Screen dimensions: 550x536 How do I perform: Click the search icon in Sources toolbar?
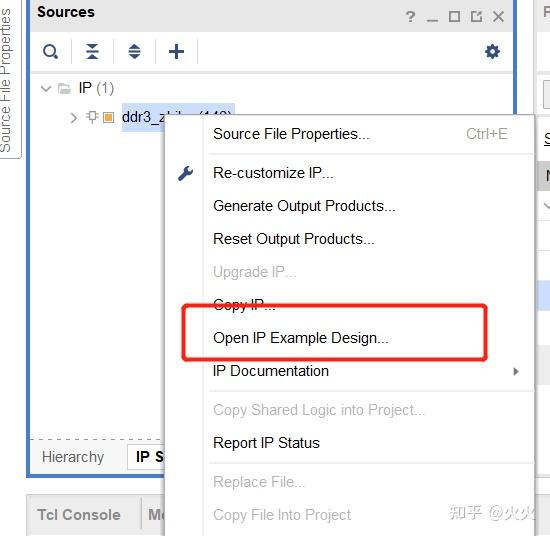click(51, 52)
